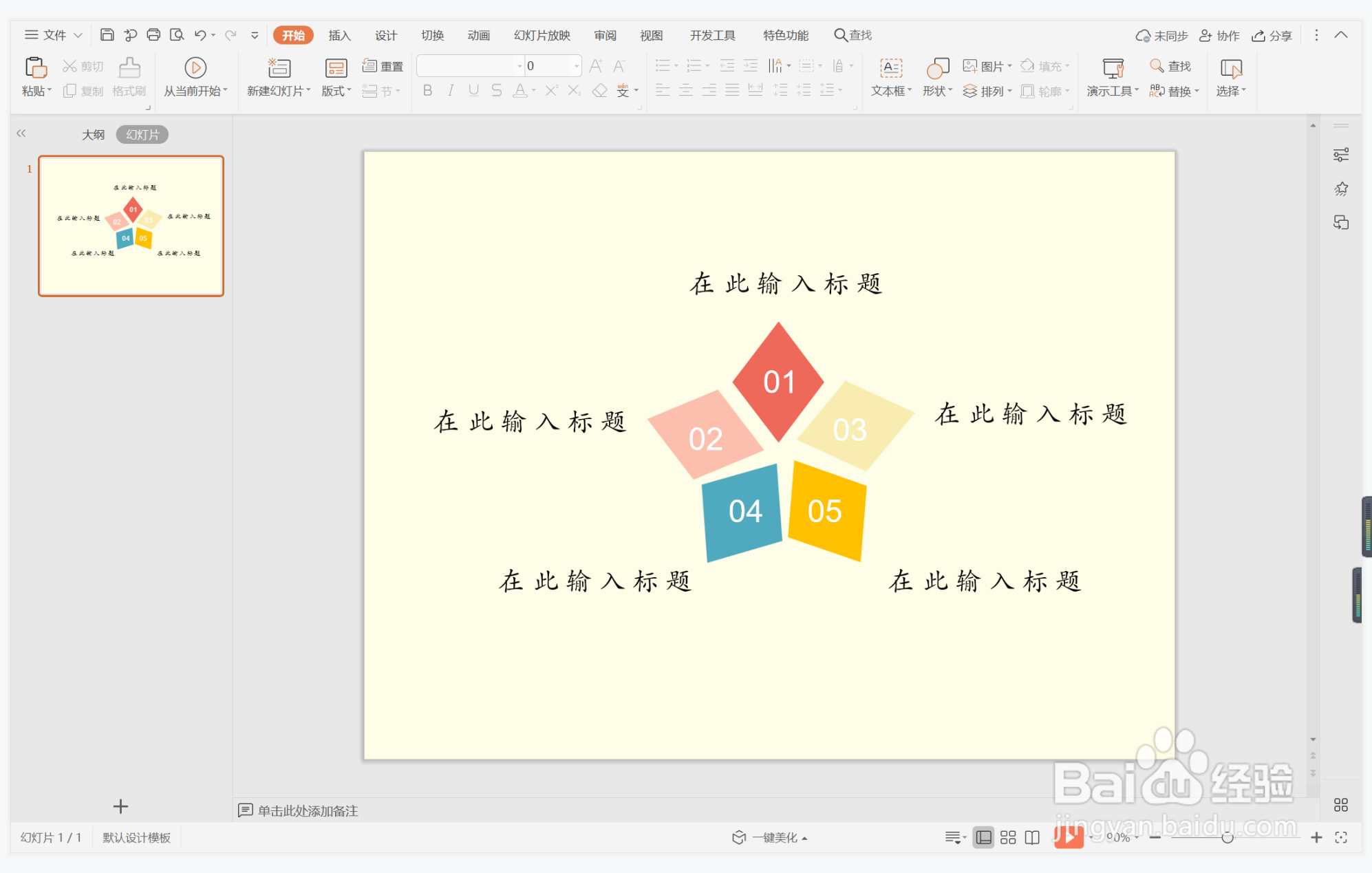Expand the font name dropdown

[x=519, y=66]
